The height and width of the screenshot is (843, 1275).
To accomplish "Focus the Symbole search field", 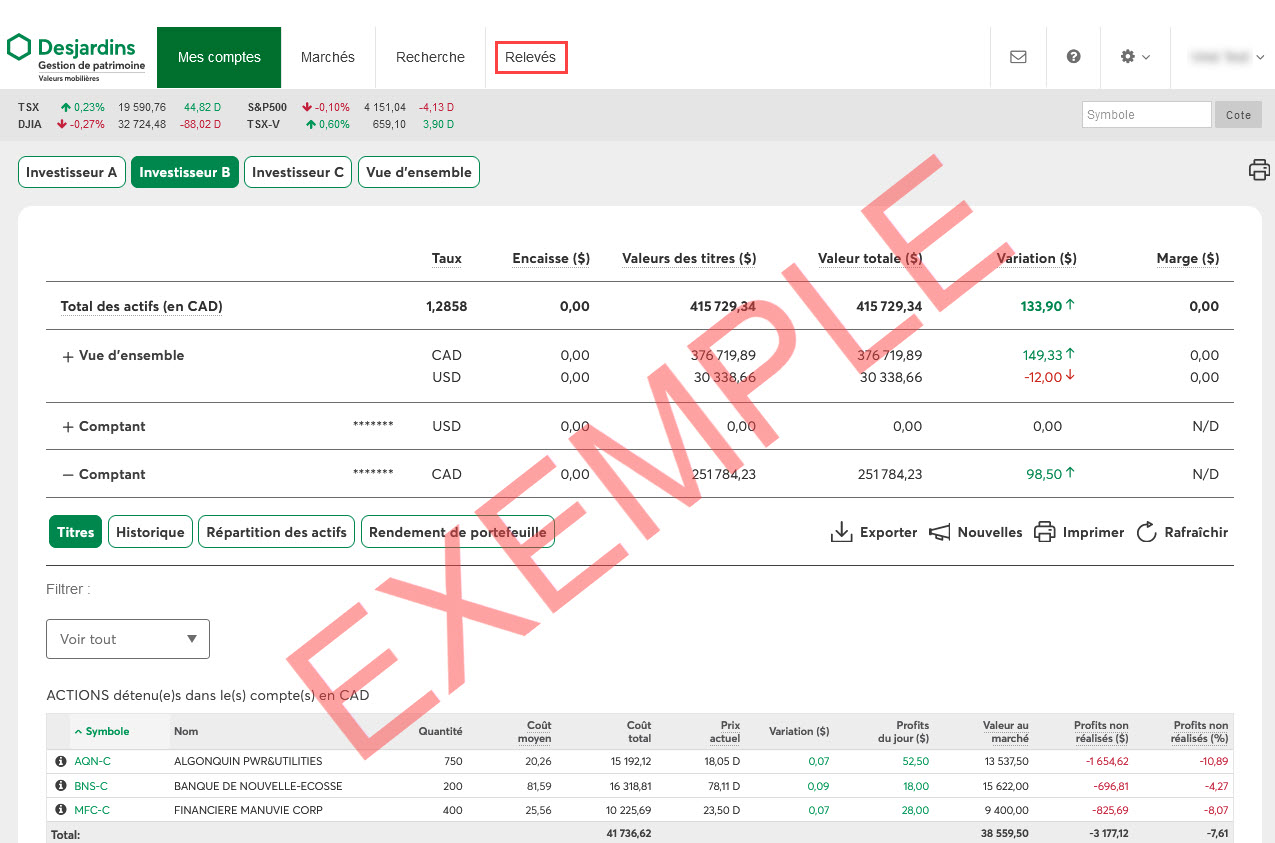I will click(x=1147, y=115).
